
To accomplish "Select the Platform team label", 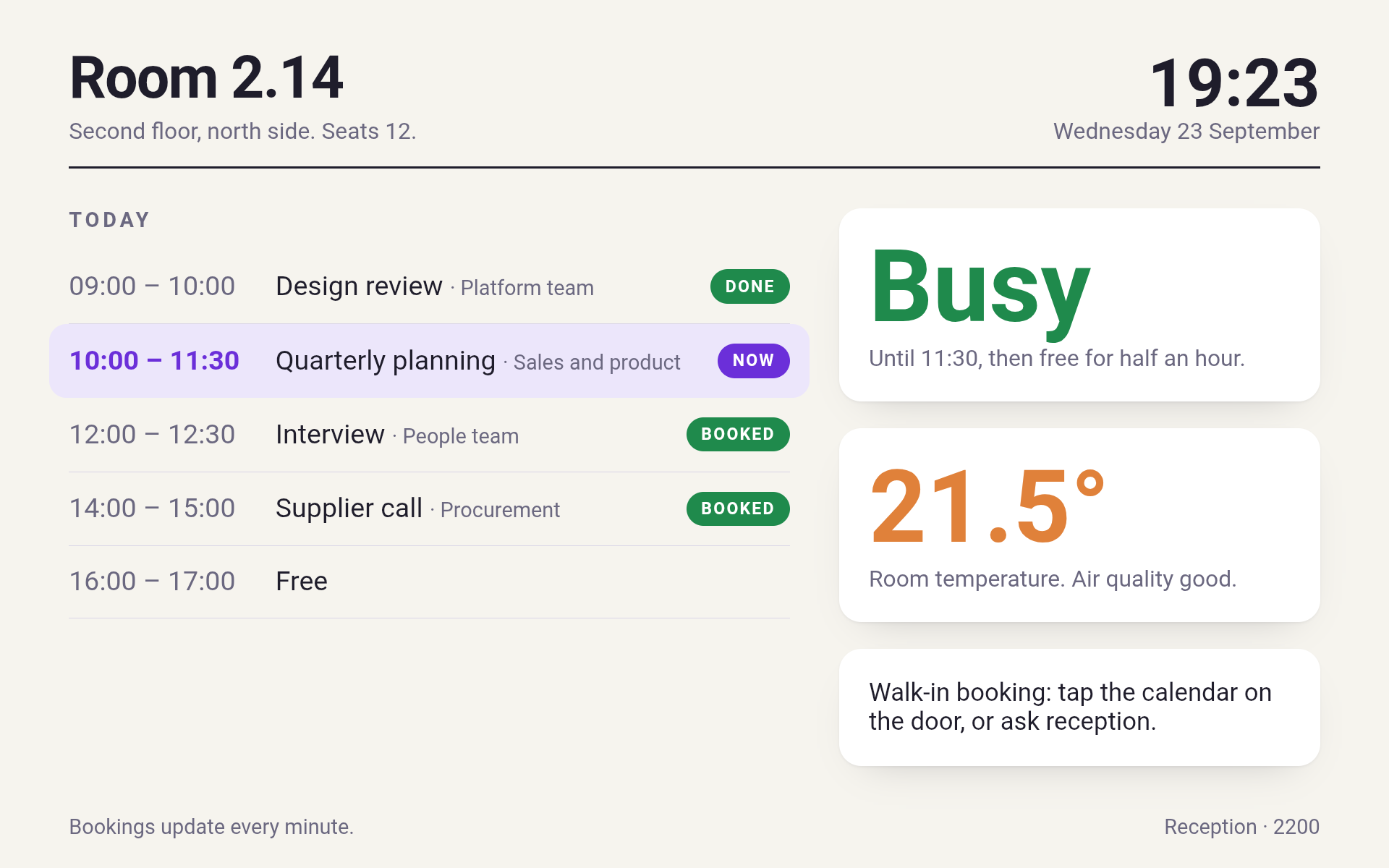I will coord(527,288).
